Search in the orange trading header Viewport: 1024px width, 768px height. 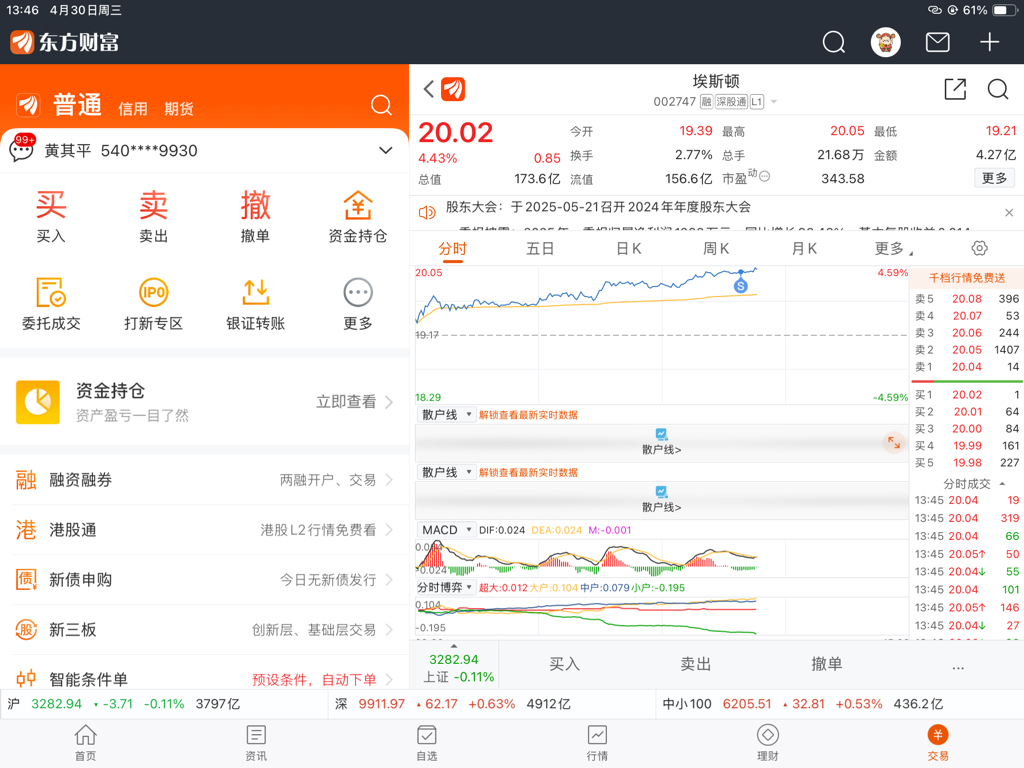pyautogui.click(x=381, y=105)
